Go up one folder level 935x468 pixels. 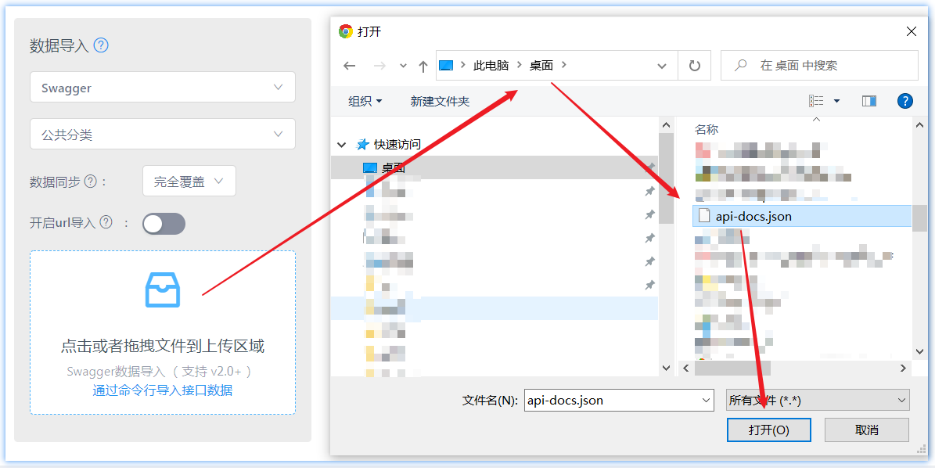423,66
